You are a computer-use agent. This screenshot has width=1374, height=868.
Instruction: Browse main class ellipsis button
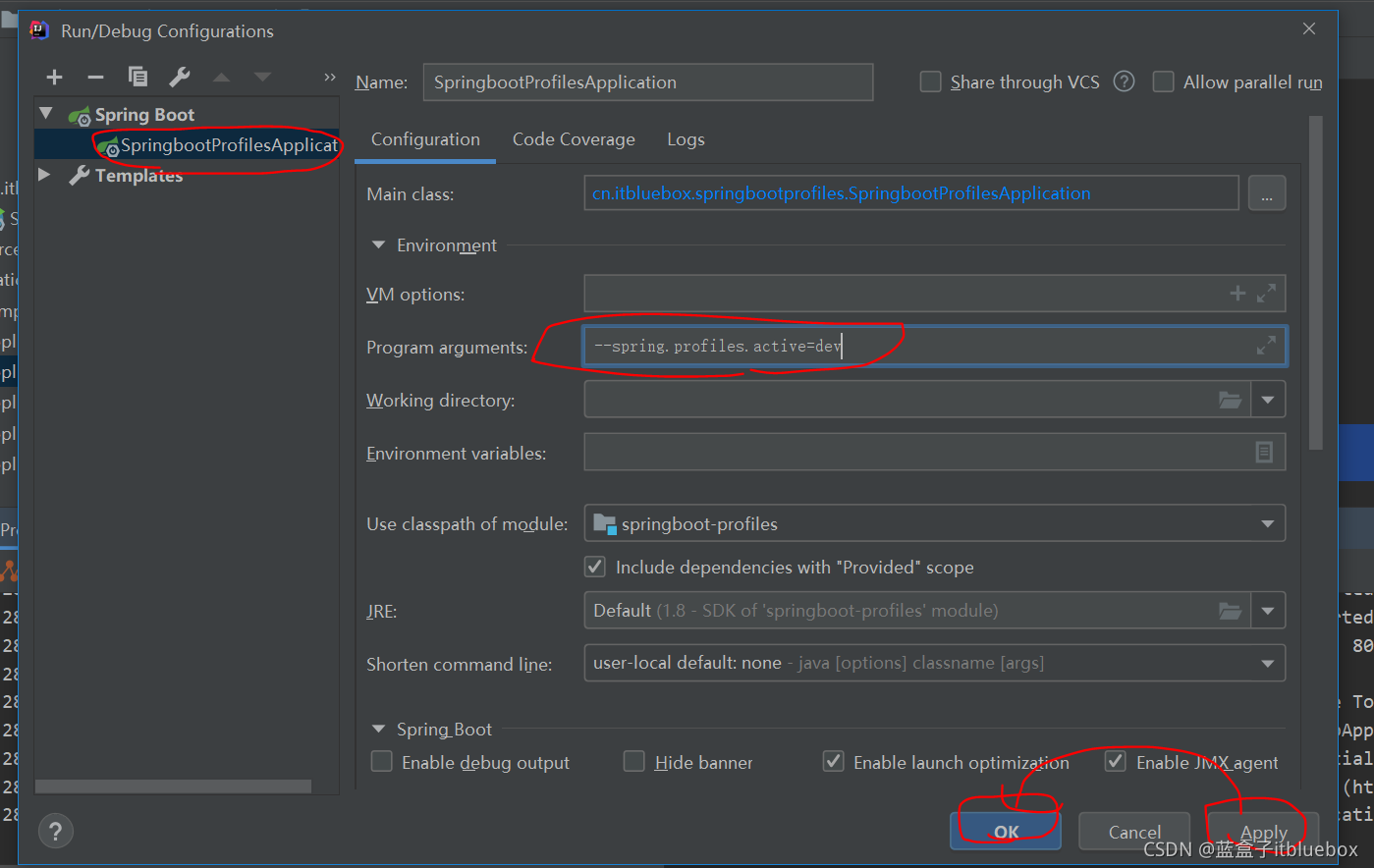click(1267, 193)
